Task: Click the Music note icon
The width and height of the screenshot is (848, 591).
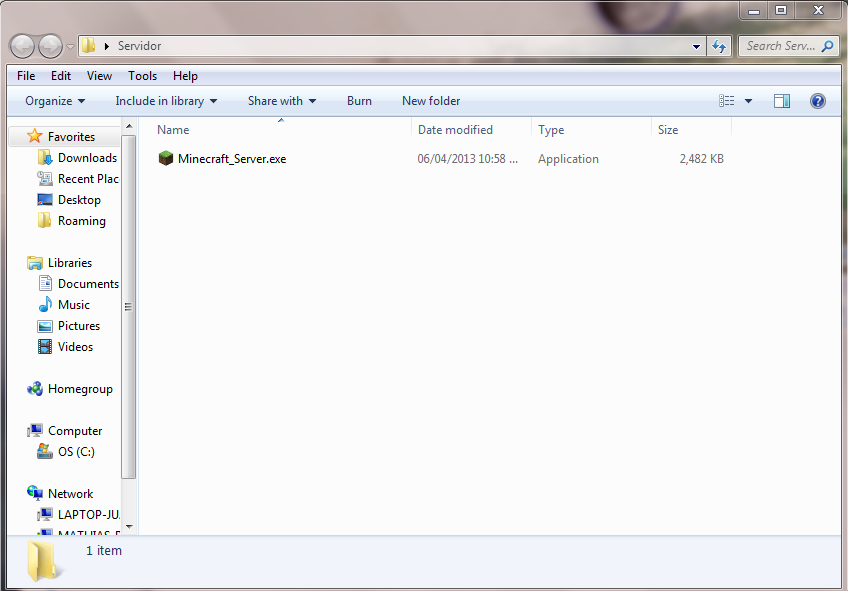Action: 45,304
